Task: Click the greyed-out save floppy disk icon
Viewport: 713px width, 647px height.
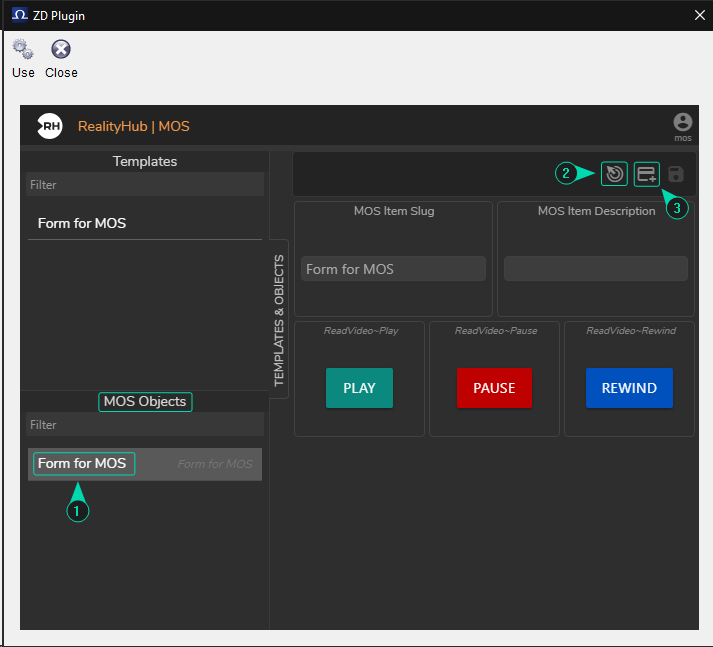Action: [x=676, y=174]
